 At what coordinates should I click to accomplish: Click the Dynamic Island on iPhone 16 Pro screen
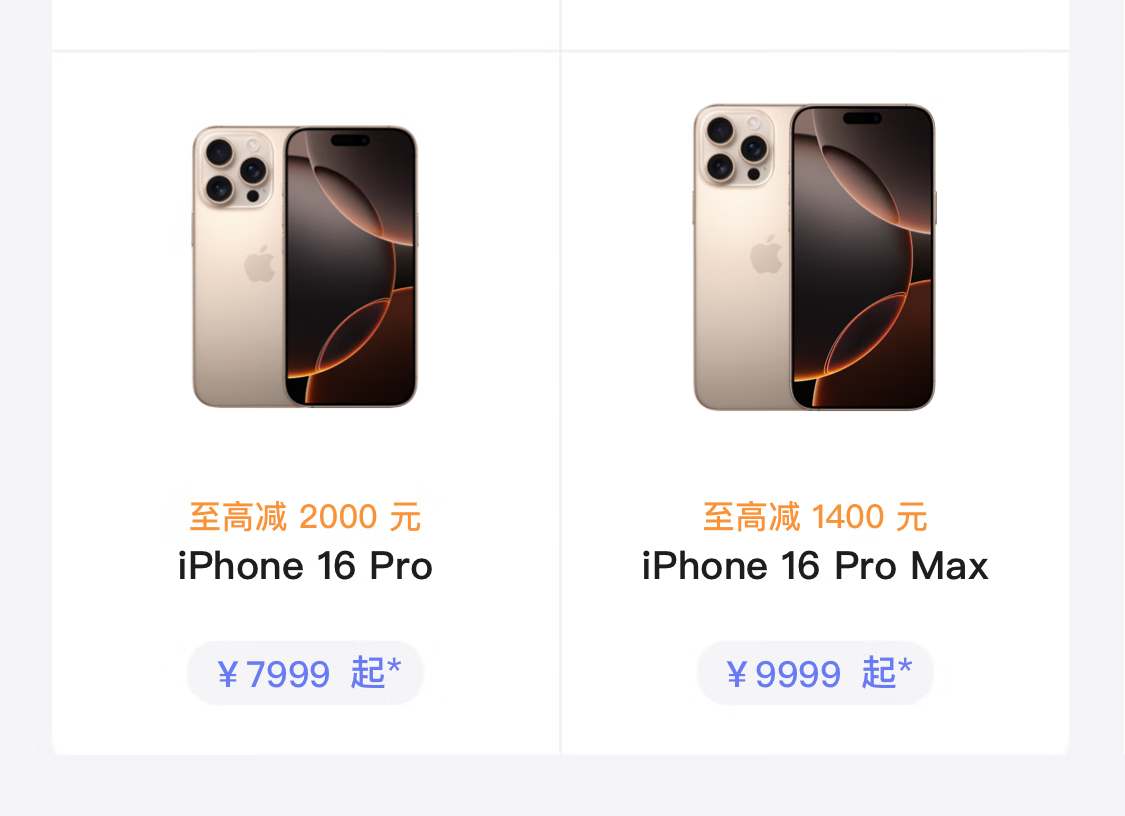(350, 140)
